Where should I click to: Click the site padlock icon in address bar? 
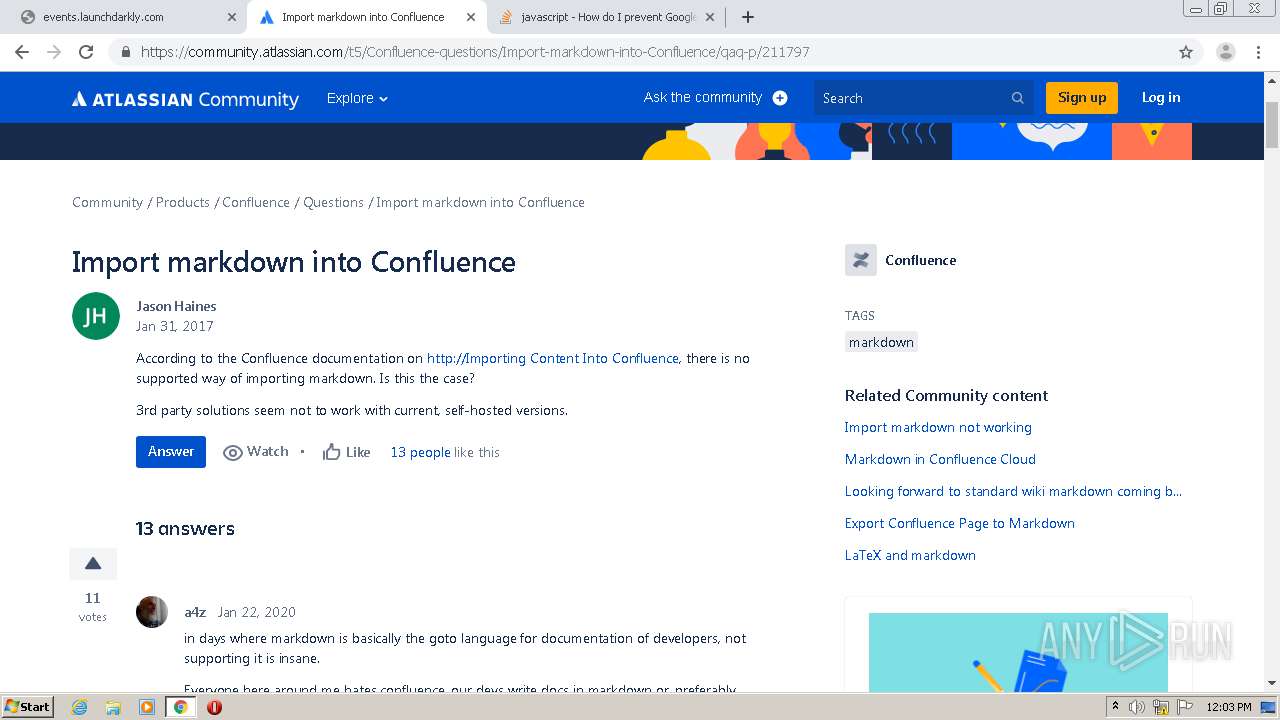click(126, 52)
